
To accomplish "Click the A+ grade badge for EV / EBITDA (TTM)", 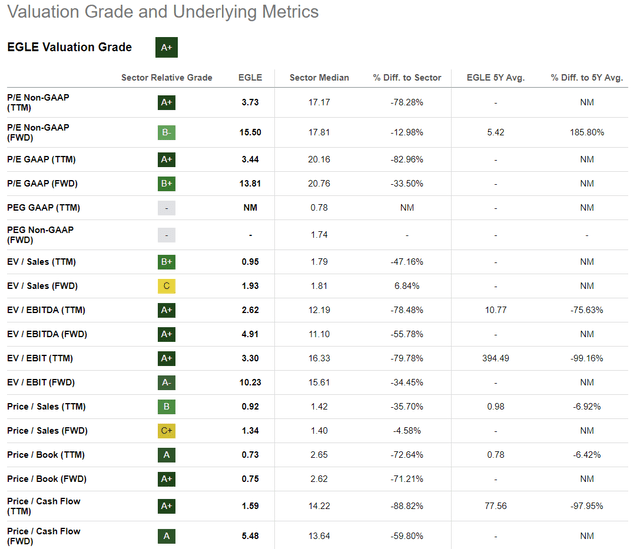I will point(166,310).
